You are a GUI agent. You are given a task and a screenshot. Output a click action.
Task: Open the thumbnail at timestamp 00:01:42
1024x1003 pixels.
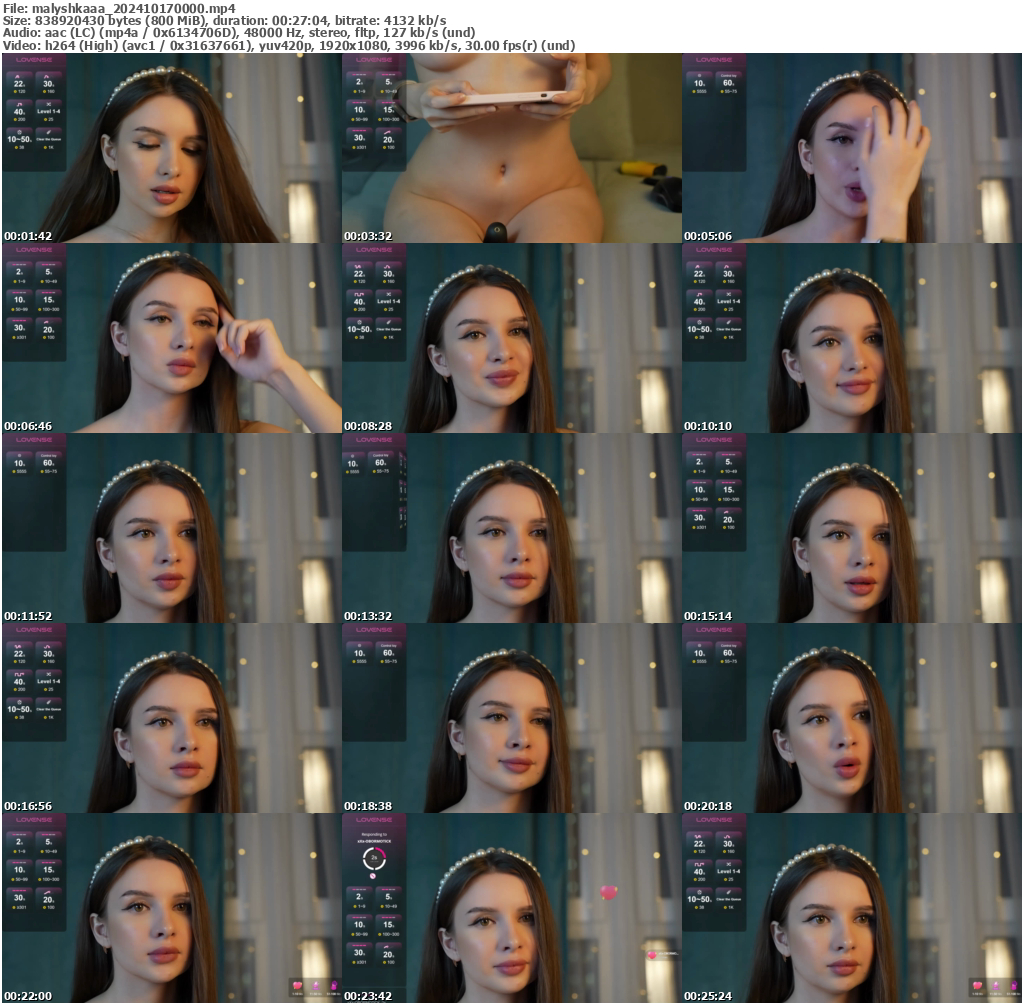click(171, 148)
